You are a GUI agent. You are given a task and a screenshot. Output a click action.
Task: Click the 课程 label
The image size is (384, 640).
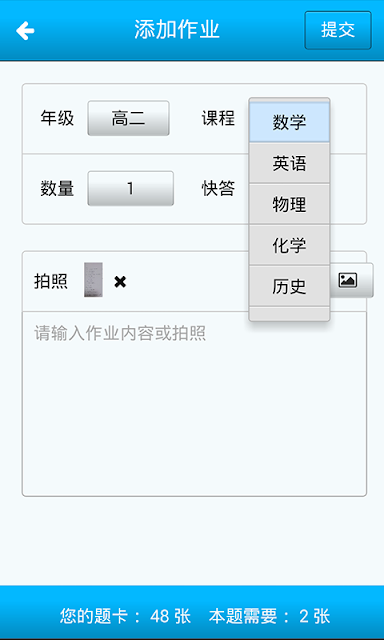pyautogui.click(x=218, y=118)
